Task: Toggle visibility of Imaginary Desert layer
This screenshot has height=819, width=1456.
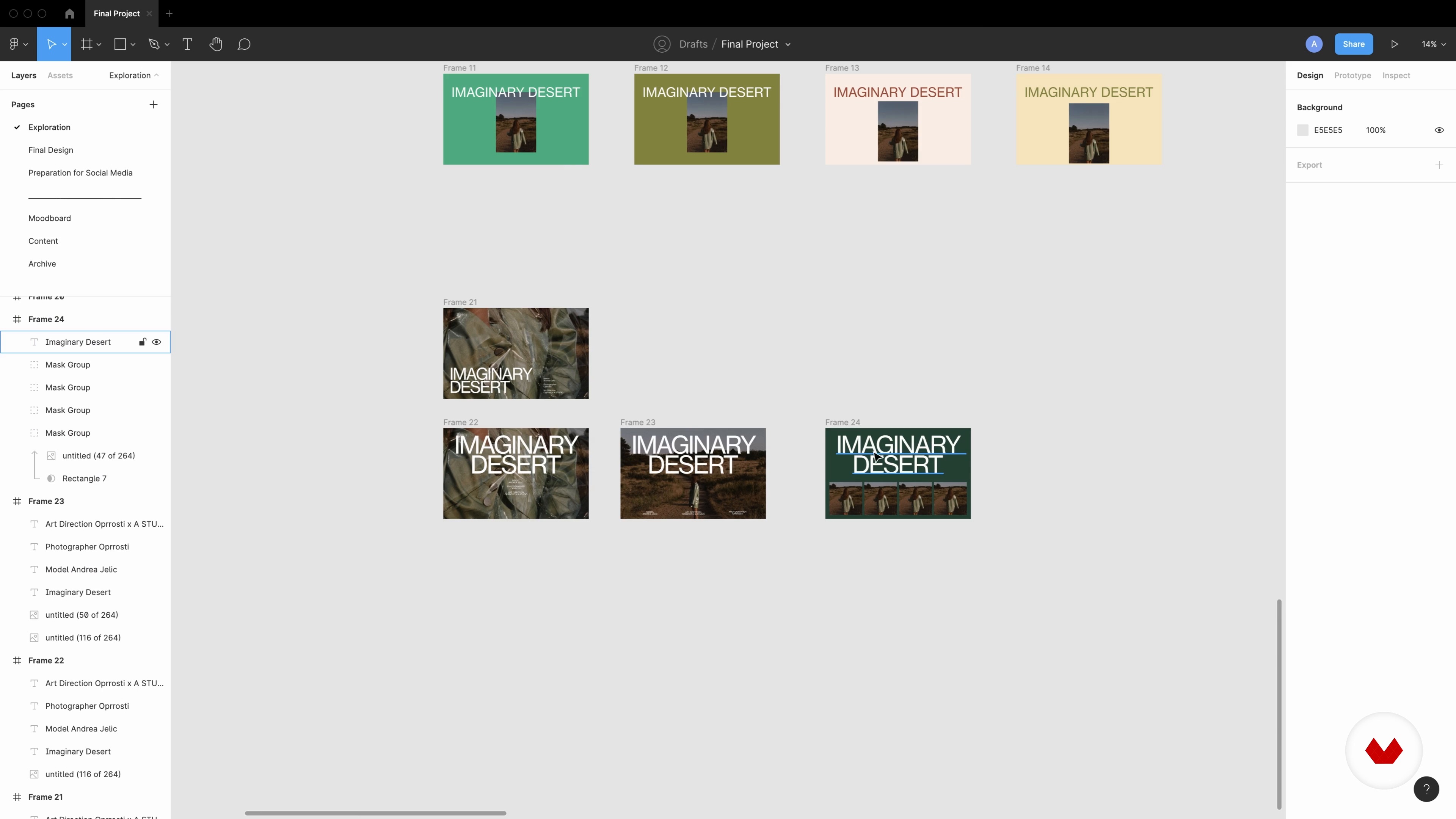Action: [x=157, y=342]
